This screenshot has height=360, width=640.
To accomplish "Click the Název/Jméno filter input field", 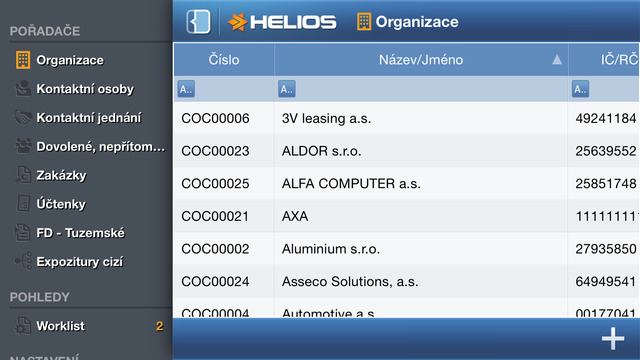I will 431,89.
